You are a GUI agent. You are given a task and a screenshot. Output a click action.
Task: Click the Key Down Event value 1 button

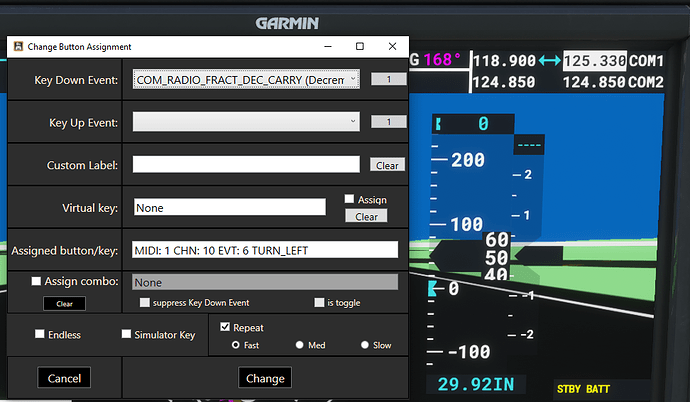tap(386, 79)
